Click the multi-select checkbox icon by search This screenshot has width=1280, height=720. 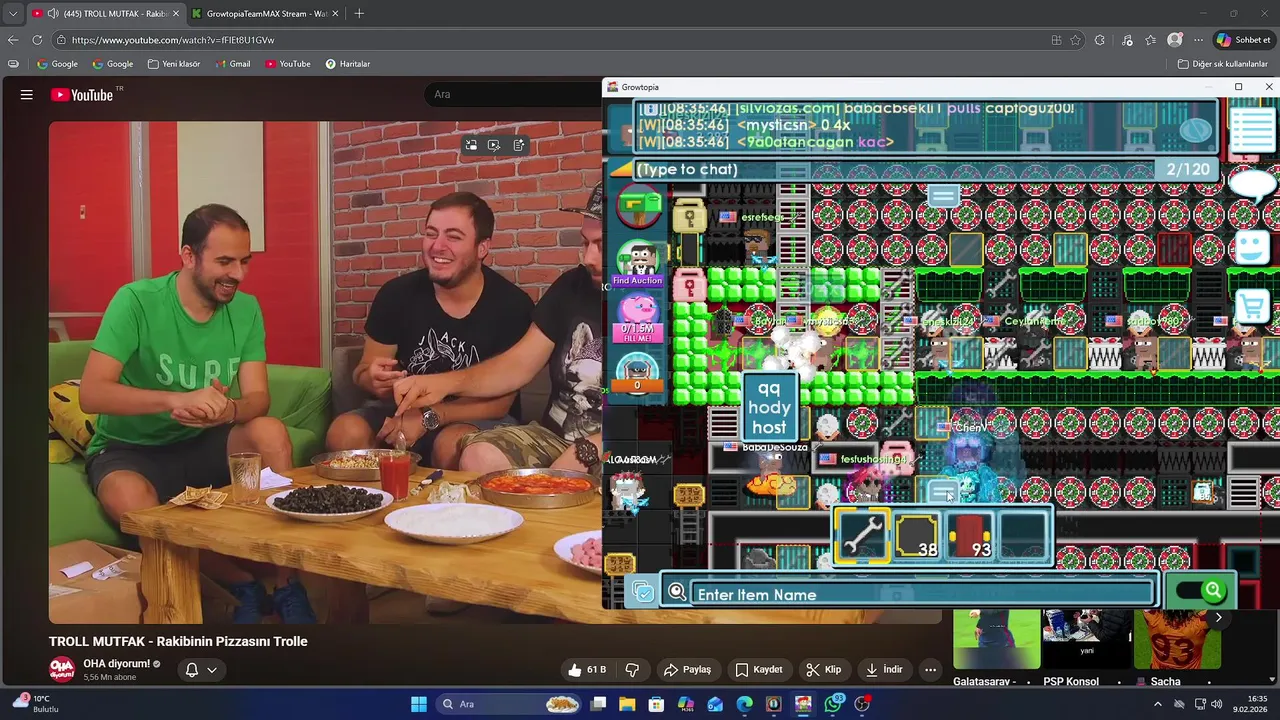click(642, 593)
